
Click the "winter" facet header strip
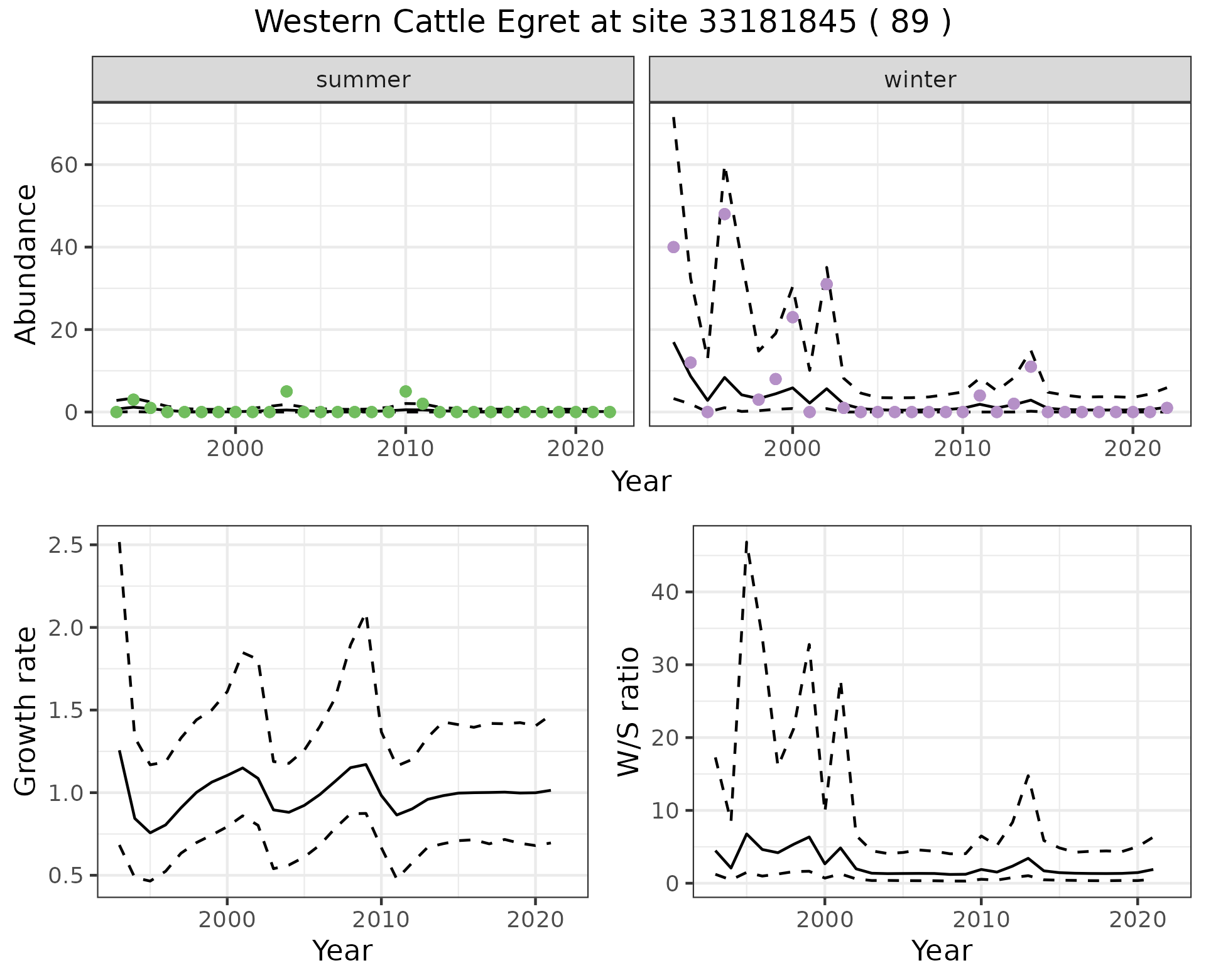click(920, 80)
